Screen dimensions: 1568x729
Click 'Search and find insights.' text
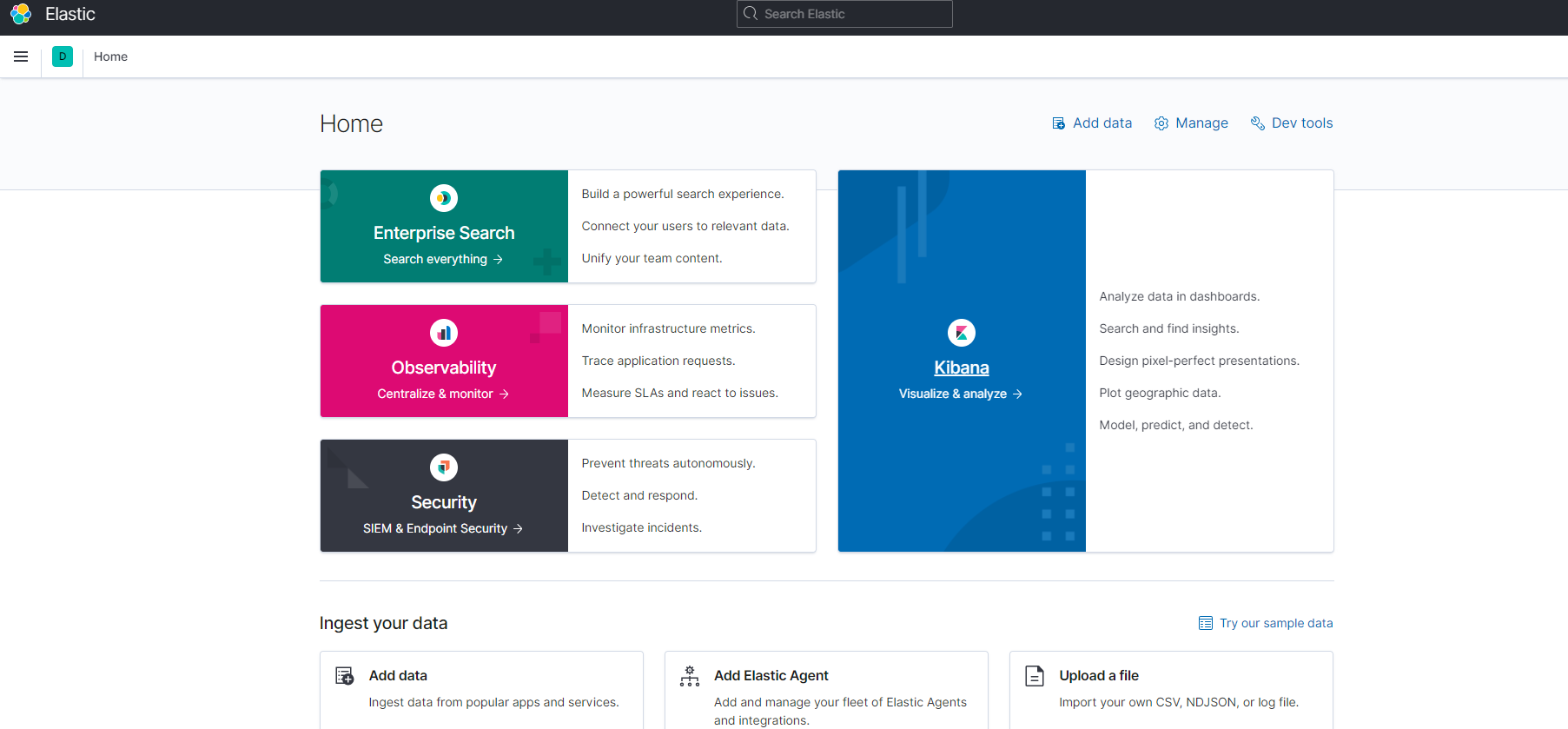click(1169, 328)
